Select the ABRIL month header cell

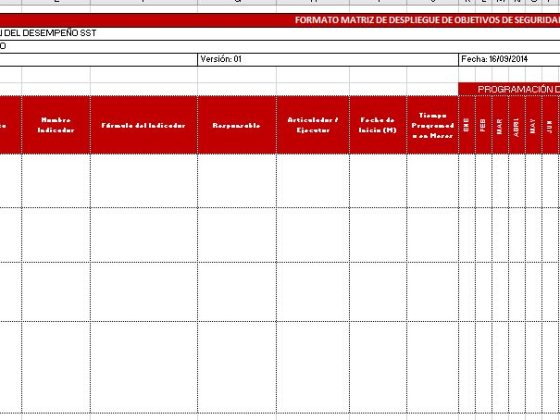point(517,125)
